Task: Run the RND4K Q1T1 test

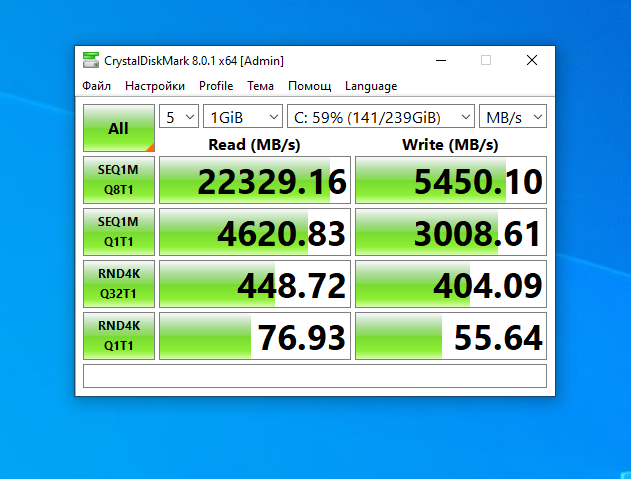Action: click(119, 336)
